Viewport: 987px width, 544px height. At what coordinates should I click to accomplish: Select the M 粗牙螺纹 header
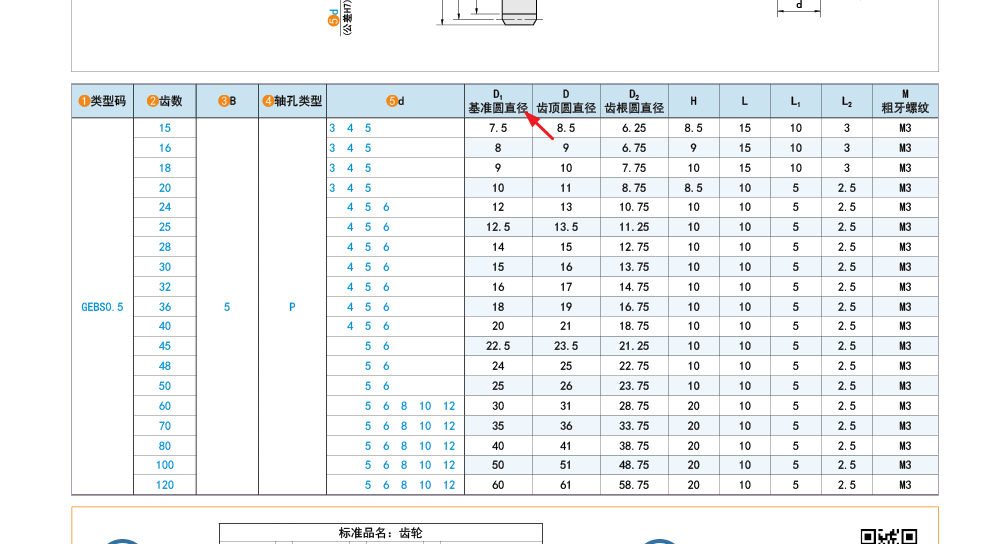[x=905, y=101]
